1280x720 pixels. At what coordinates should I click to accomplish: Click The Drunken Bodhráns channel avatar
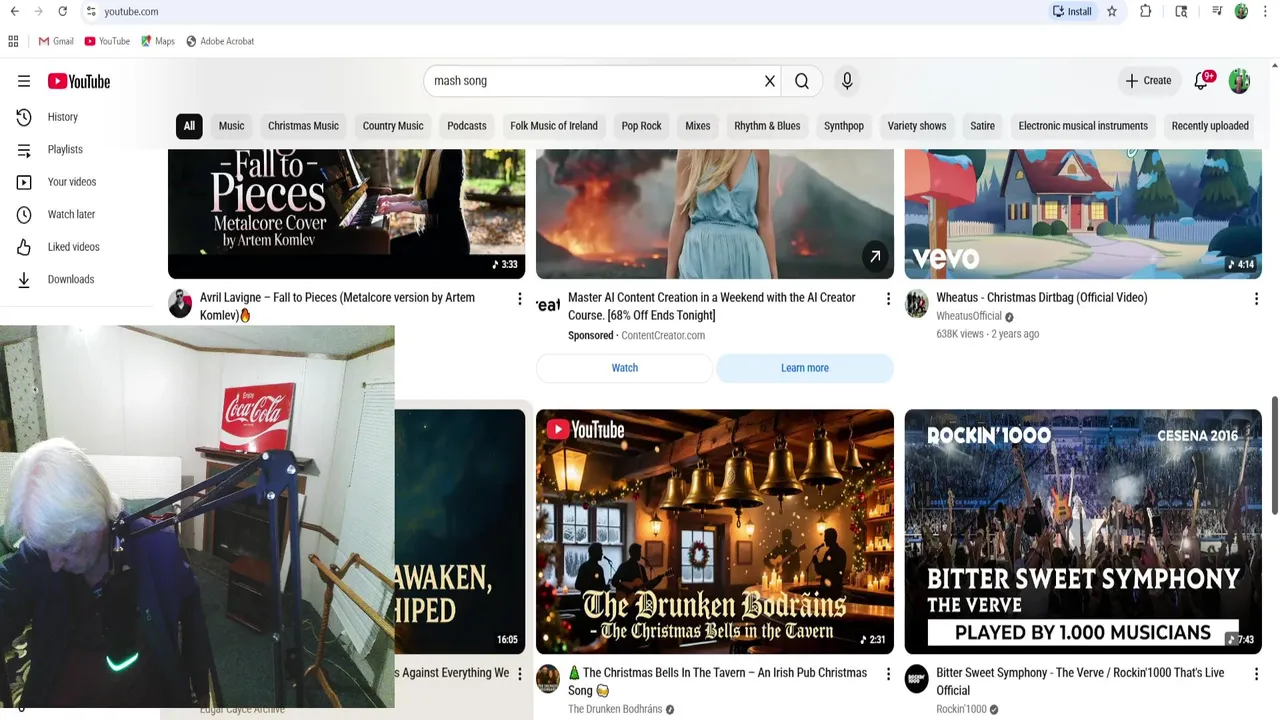tap(548, 679)
